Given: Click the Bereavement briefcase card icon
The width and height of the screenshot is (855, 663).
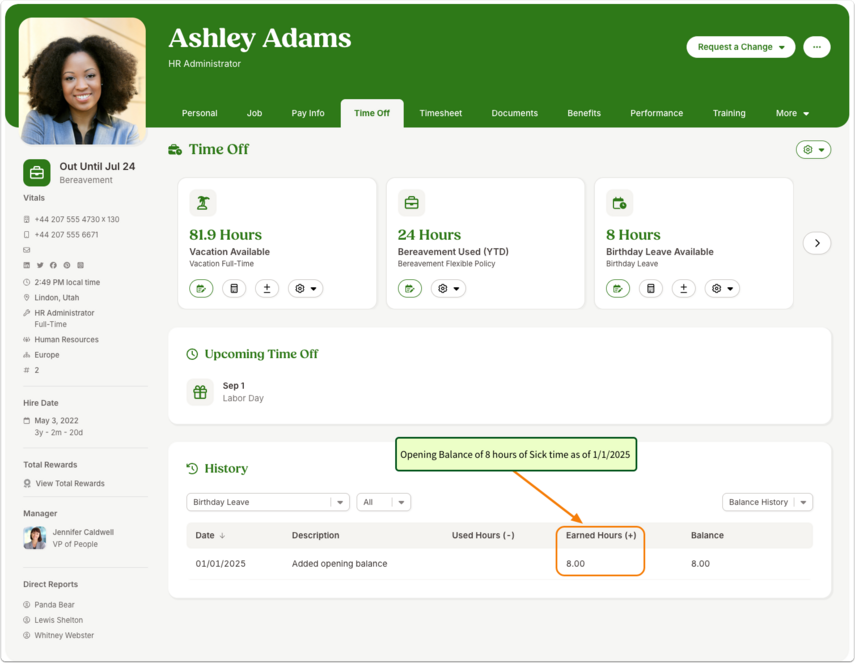Looking at the screenshot, I should coord(412,203).
